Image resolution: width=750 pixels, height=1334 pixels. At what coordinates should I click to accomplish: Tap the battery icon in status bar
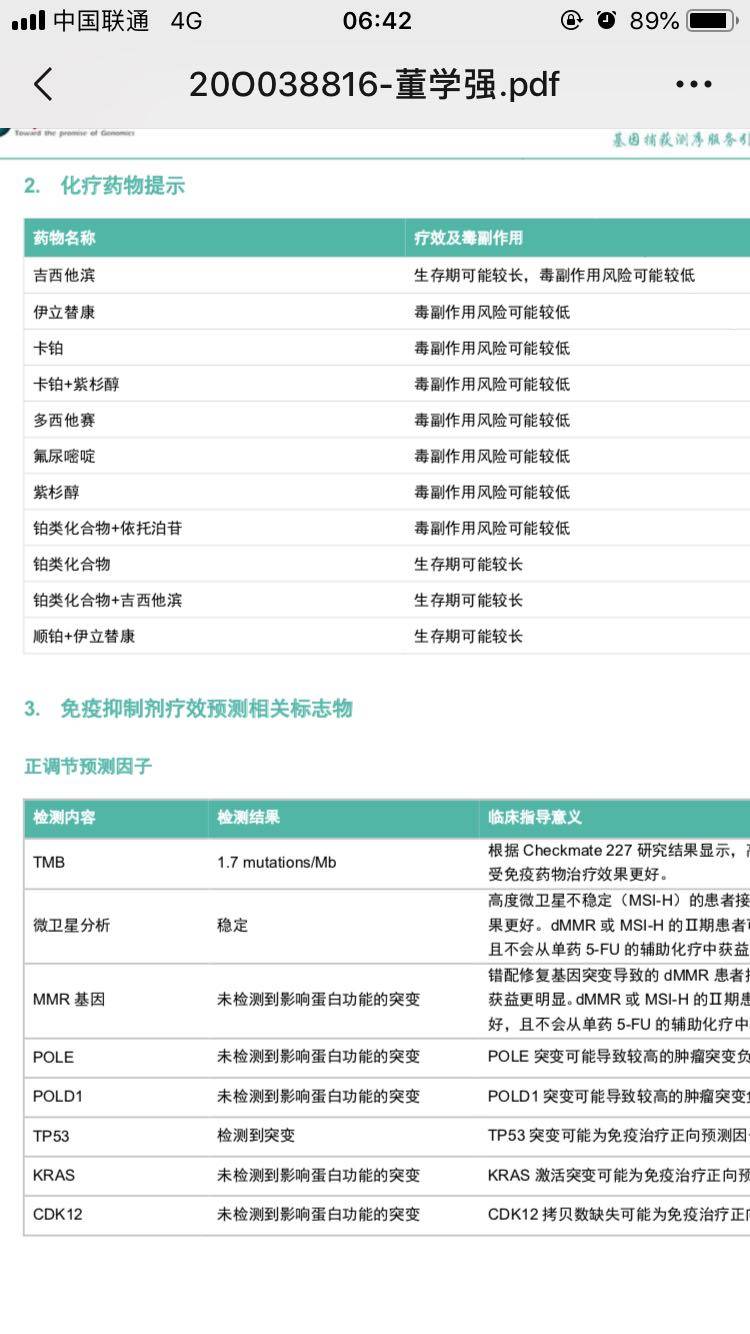(711, 21)
